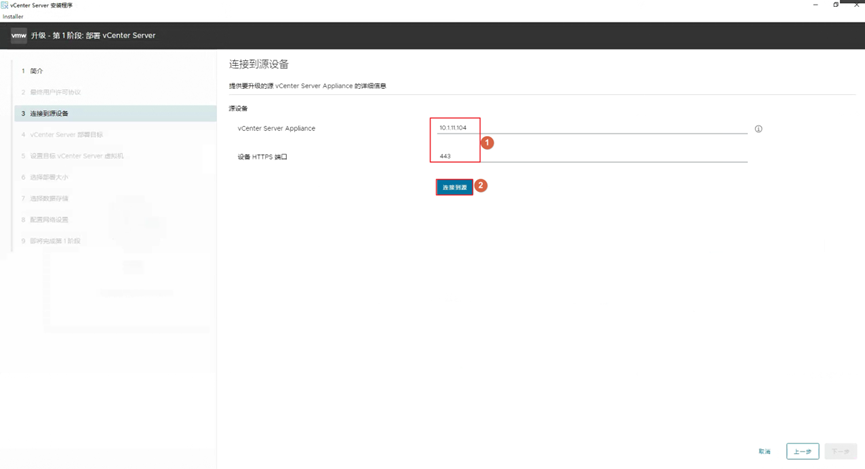The width and height of the screenshot is (865, 469).
Task: Click the 源设备 section label
Action: (238, 108)
